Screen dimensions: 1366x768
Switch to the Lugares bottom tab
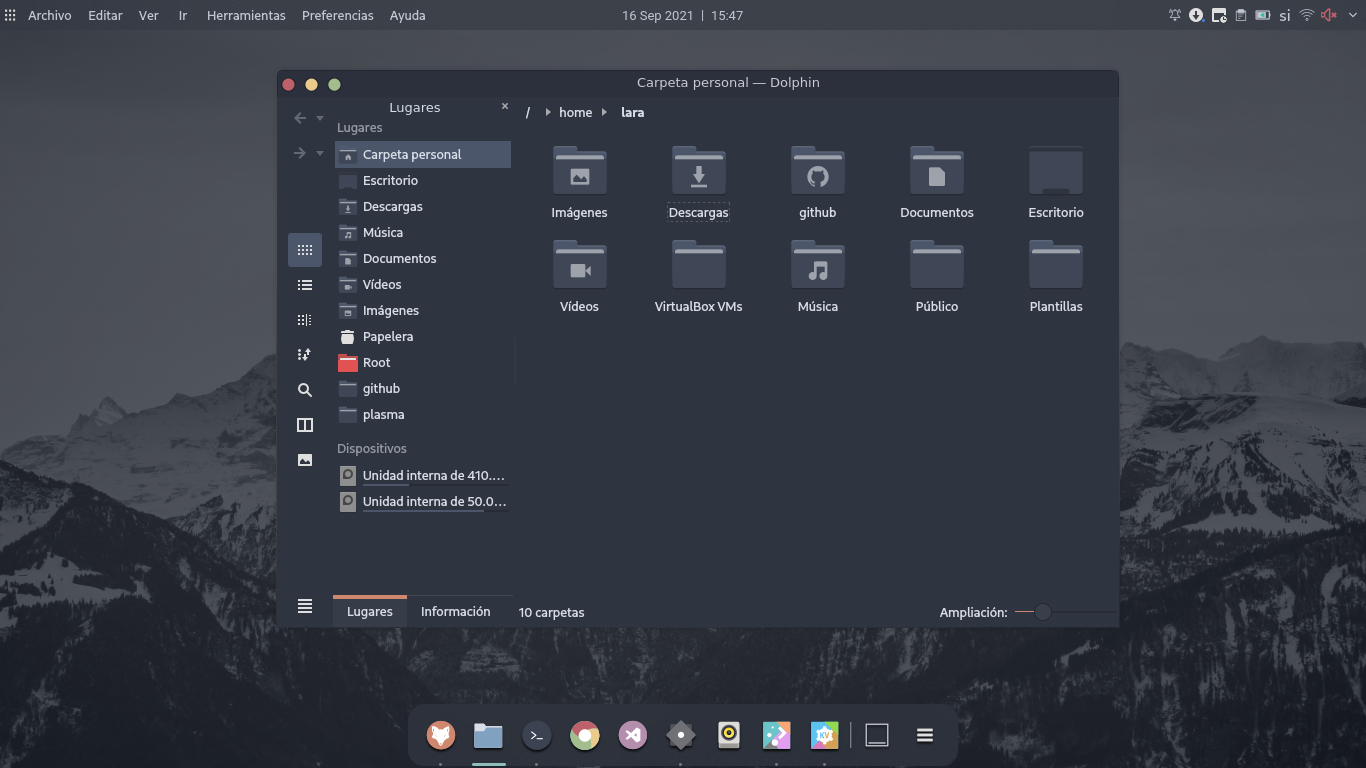[x=370, y=611]
